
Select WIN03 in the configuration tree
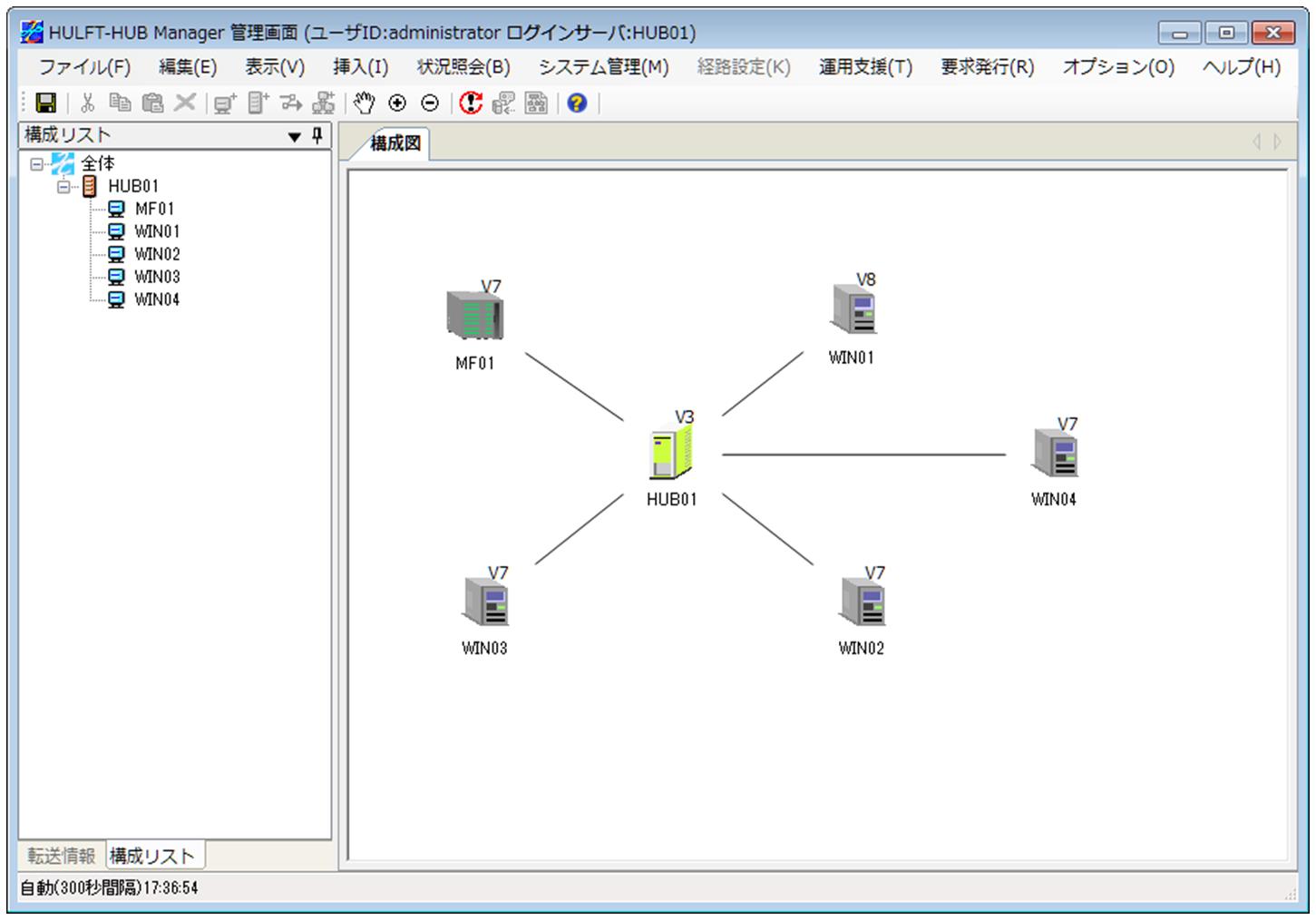(157, 278)
